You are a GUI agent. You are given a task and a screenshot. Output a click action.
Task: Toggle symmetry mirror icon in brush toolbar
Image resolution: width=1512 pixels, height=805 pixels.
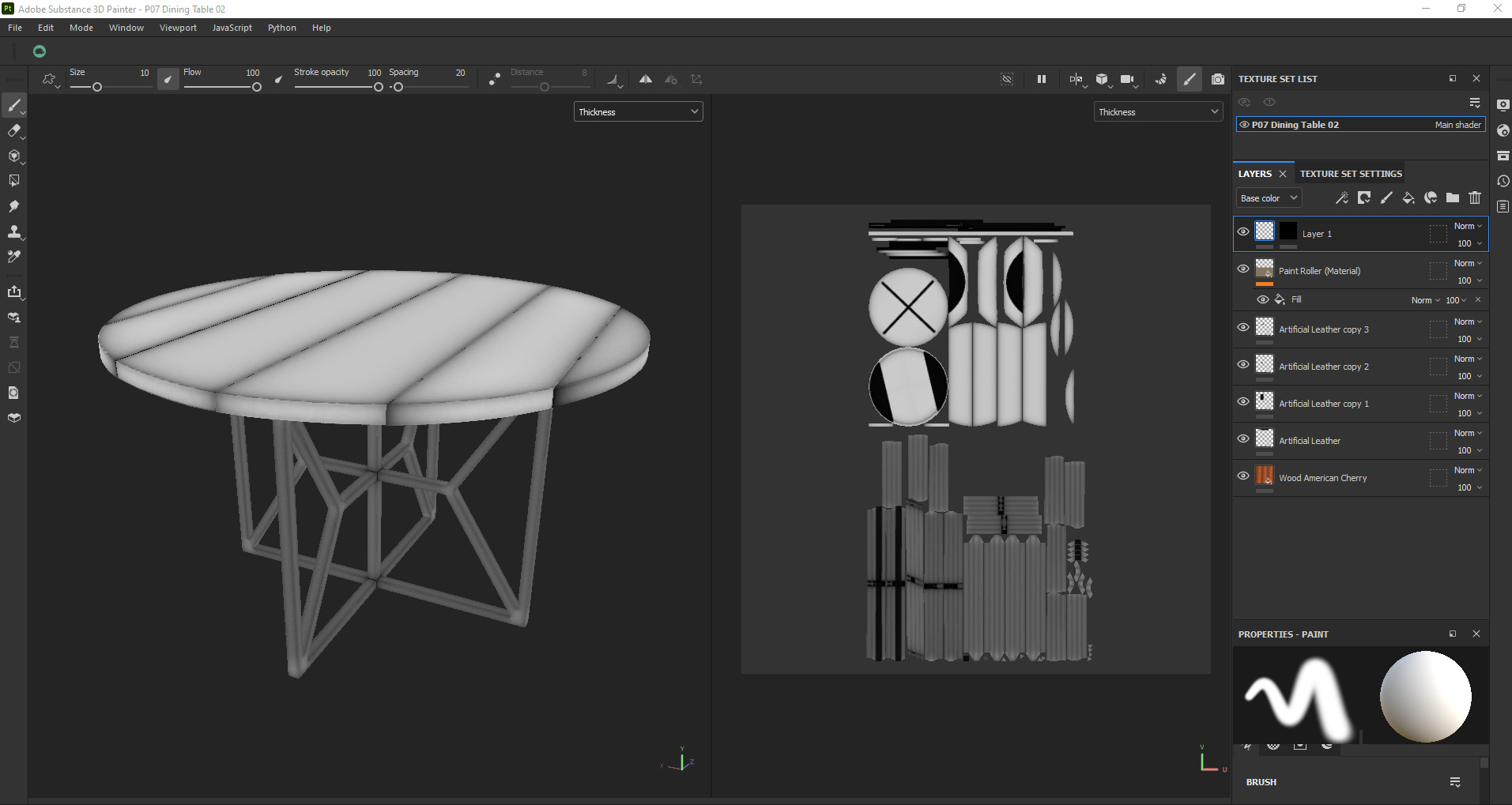tap(646, 79)
